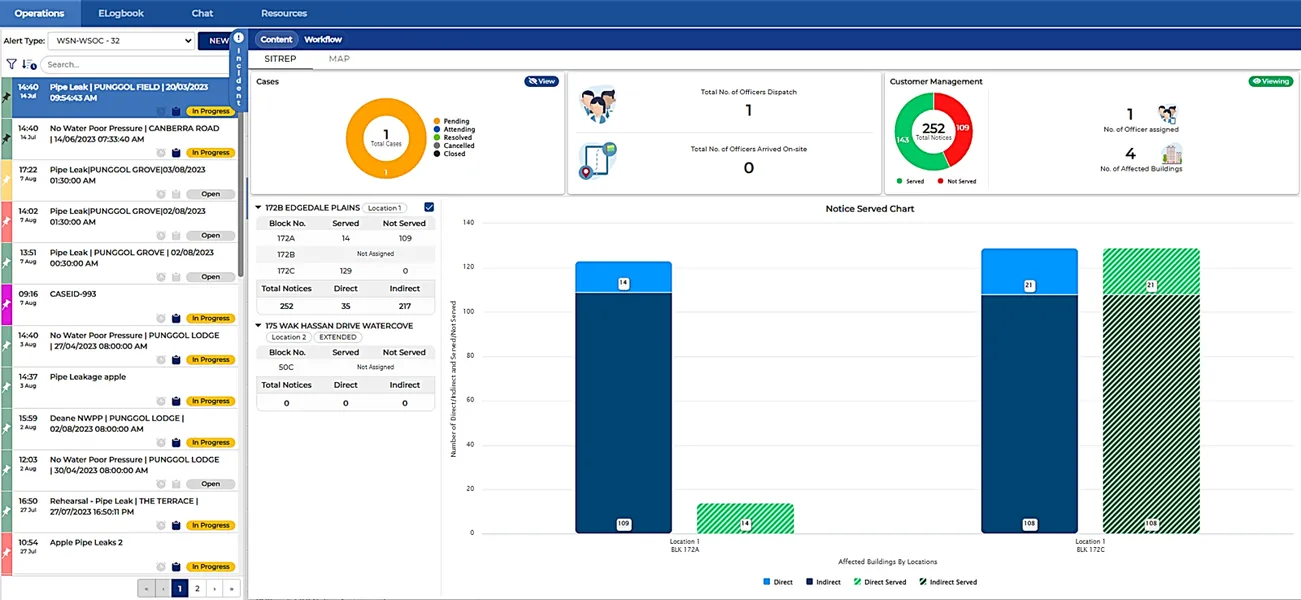Click the clock icon on Apple Pipe Leaks 2
The image size is (1301, 600).
click(x=161, y=567)
